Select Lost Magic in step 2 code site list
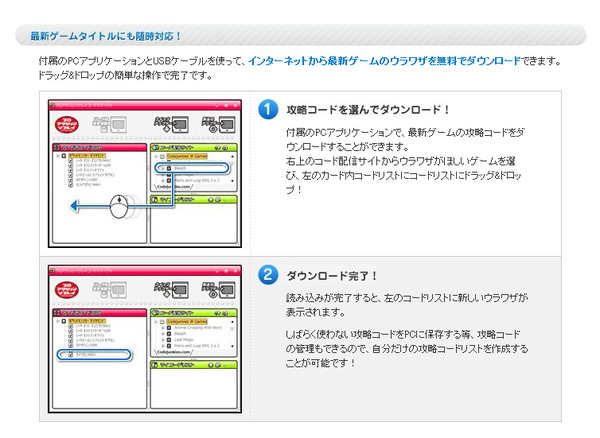600x438 pixels. click(x=183, y=340)
